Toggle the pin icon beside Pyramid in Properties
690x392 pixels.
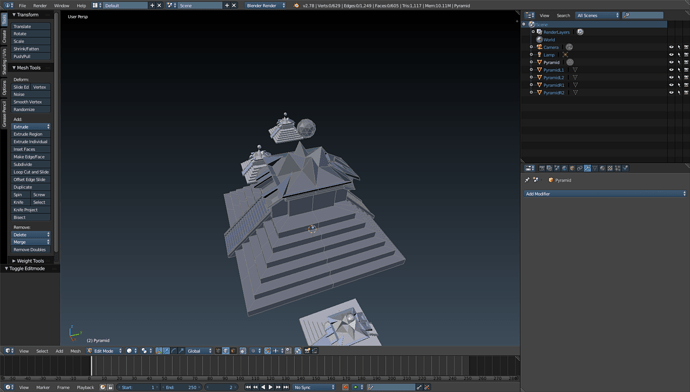coord(527,180)
